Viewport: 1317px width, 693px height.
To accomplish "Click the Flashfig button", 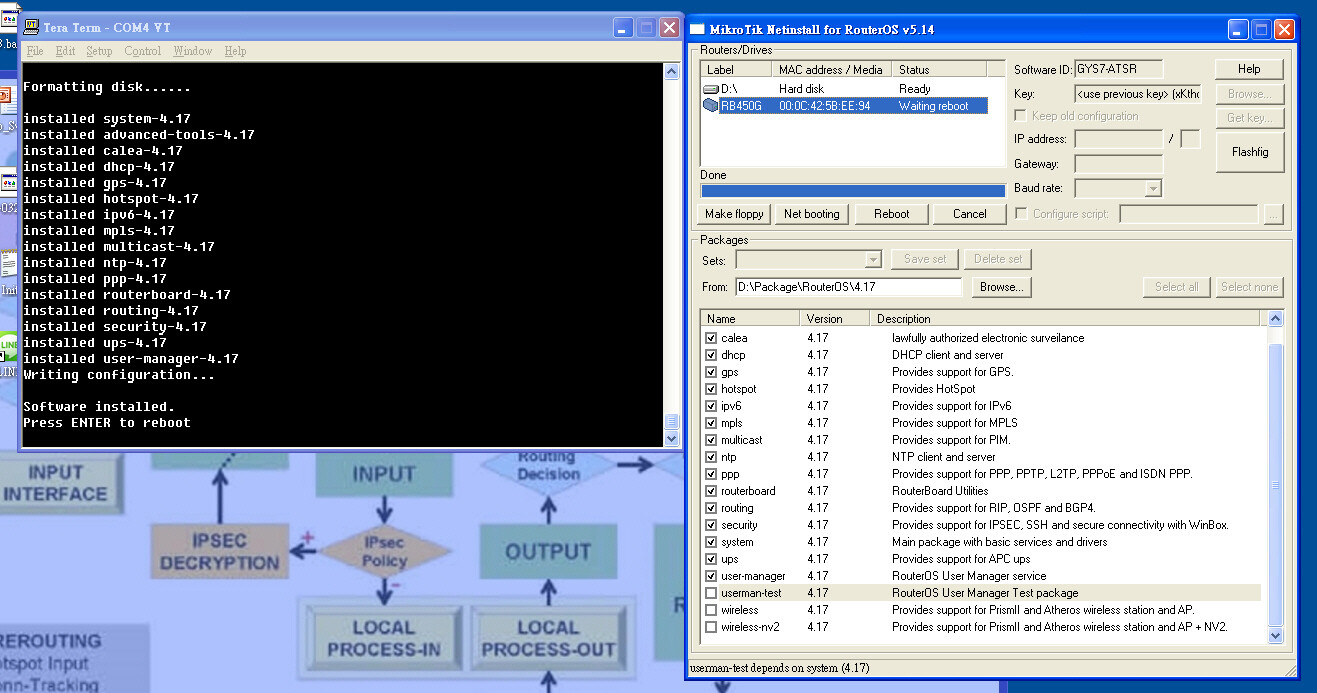I will [x=1249, y=152].
